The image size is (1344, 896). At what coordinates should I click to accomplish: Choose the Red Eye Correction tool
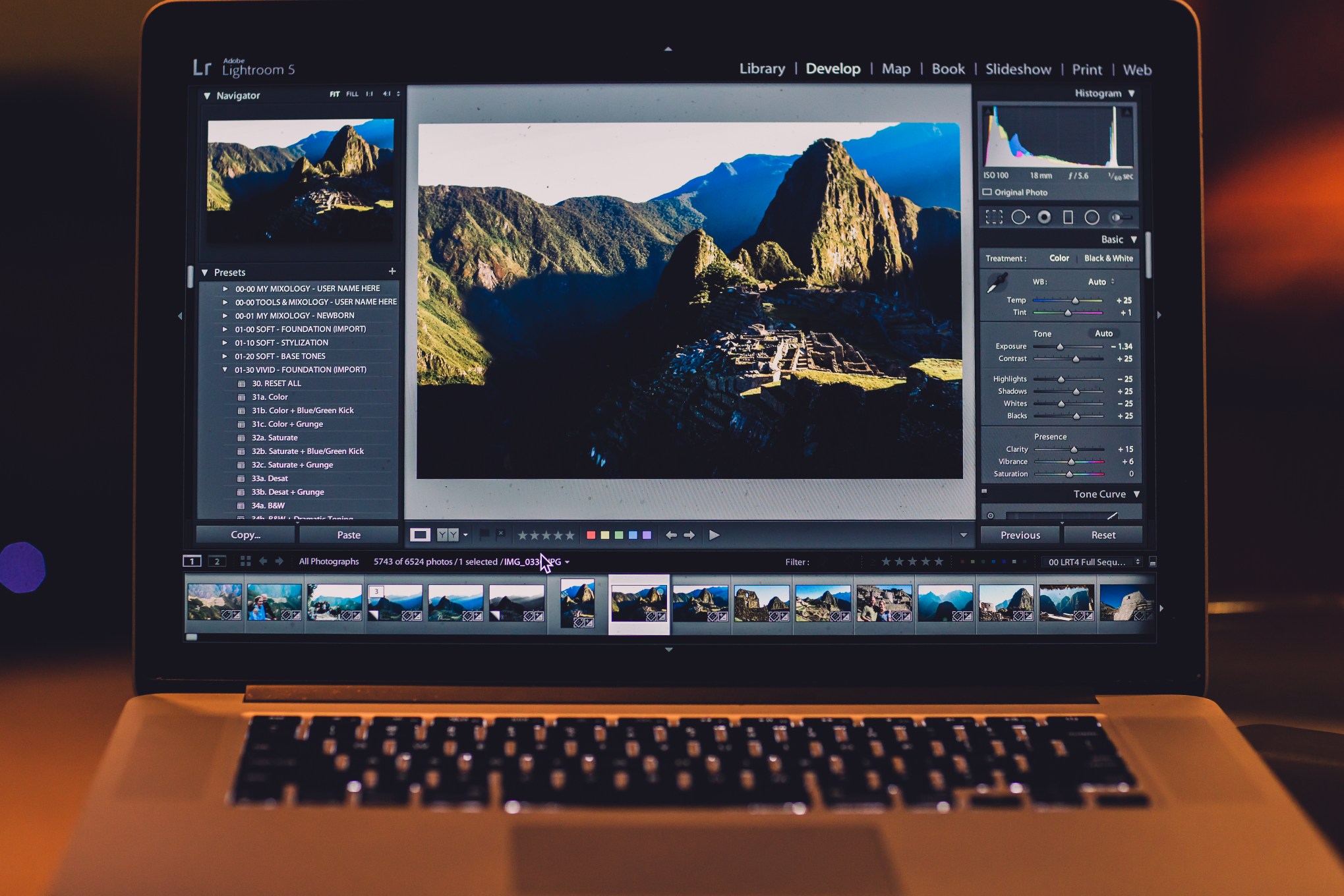coord(1044,217)
